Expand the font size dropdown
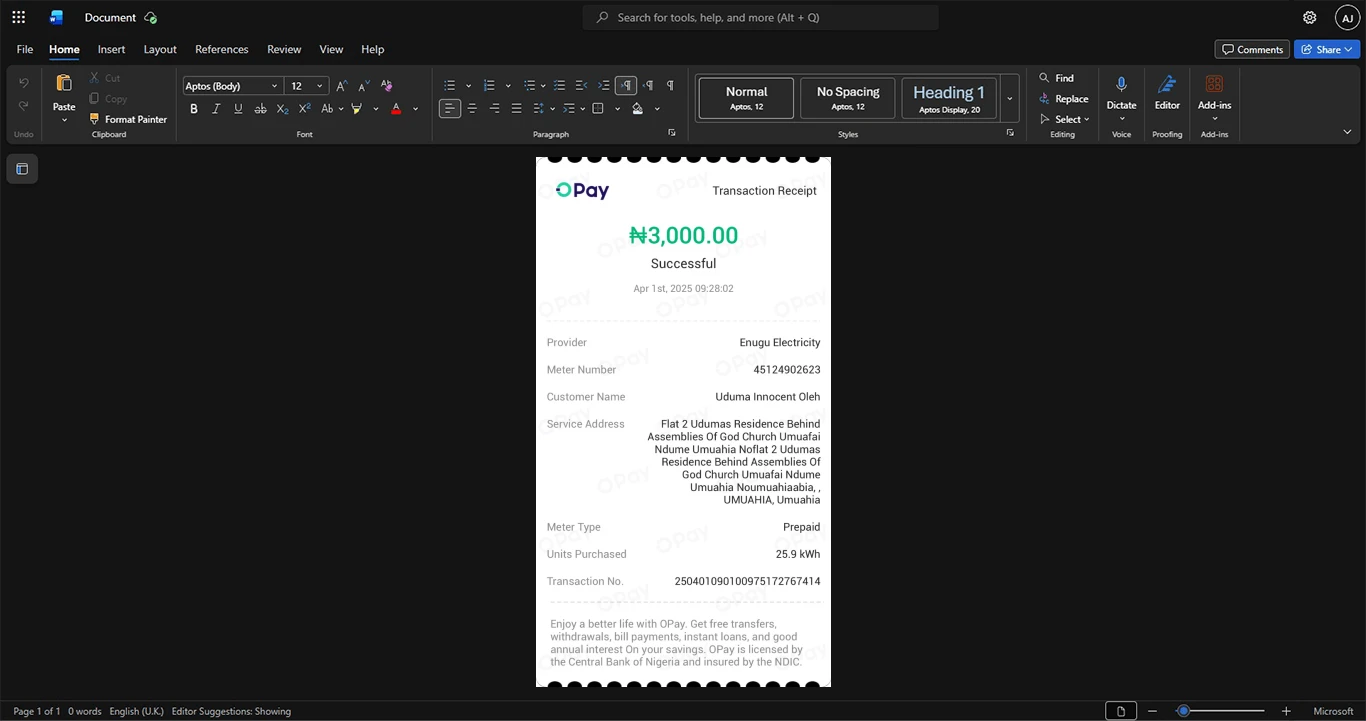1366x721 pixels. pyautogui.click(x=320, y=86)
